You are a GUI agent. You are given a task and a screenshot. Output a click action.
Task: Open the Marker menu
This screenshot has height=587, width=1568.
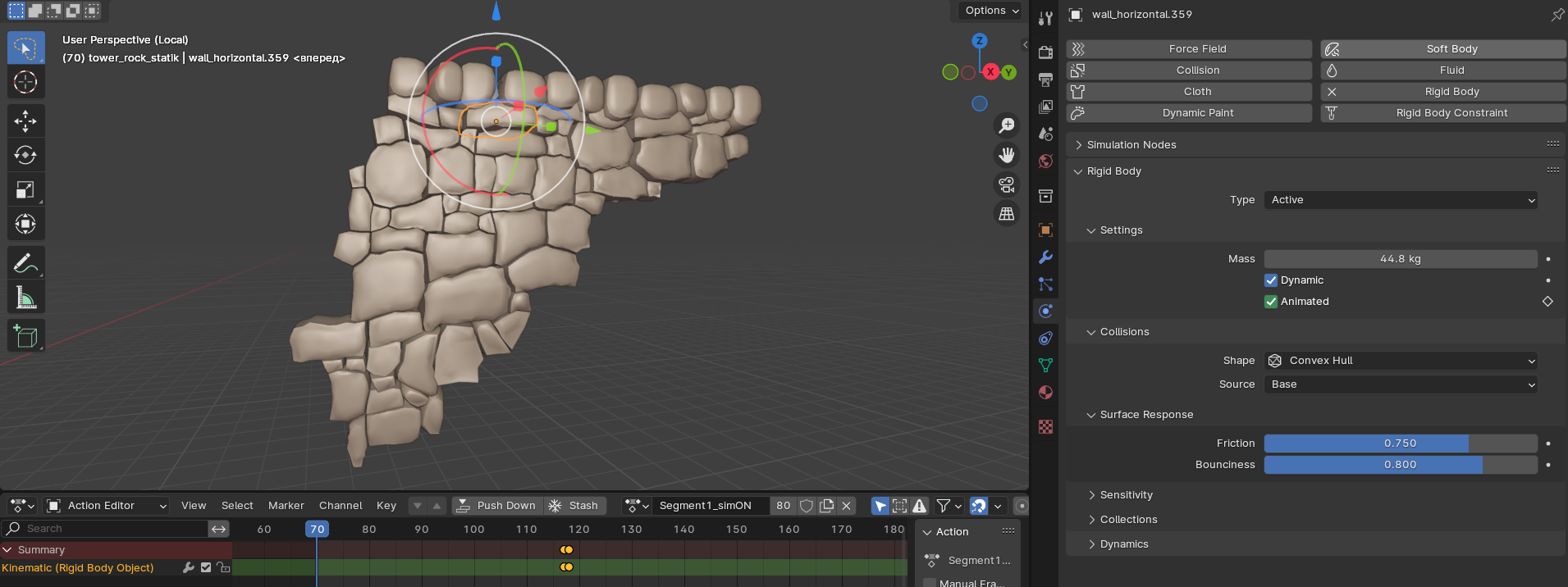tap(286, 506)
